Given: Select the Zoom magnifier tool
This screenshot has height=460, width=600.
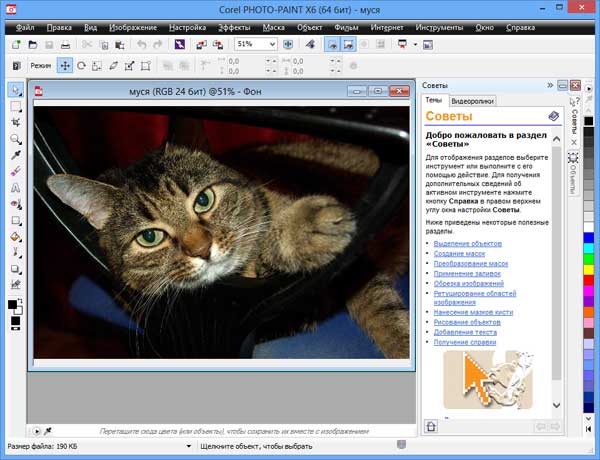Looking at the screenshot, I should pos(16,139).
